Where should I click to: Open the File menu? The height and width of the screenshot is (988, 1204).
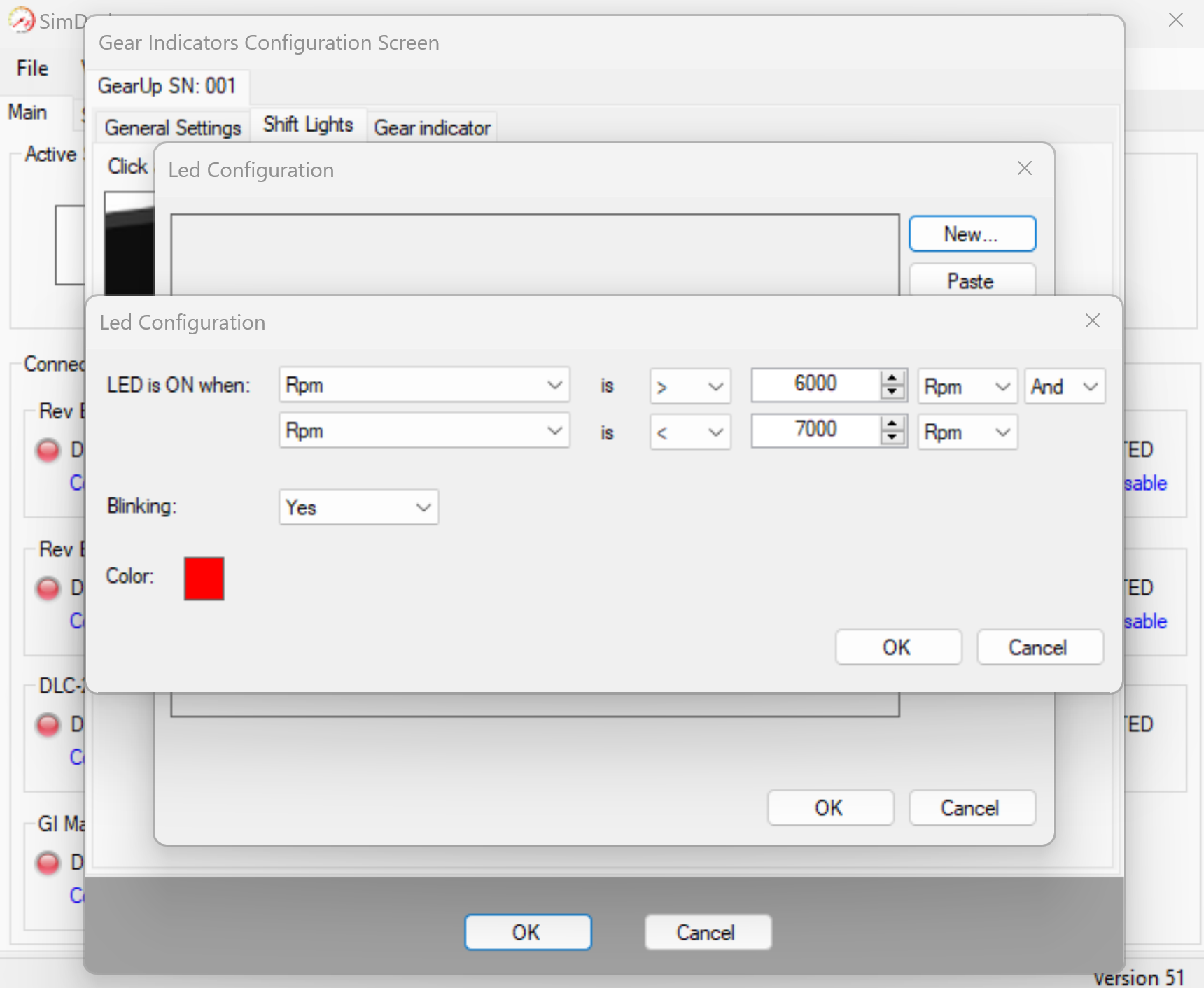coord(32,69)
